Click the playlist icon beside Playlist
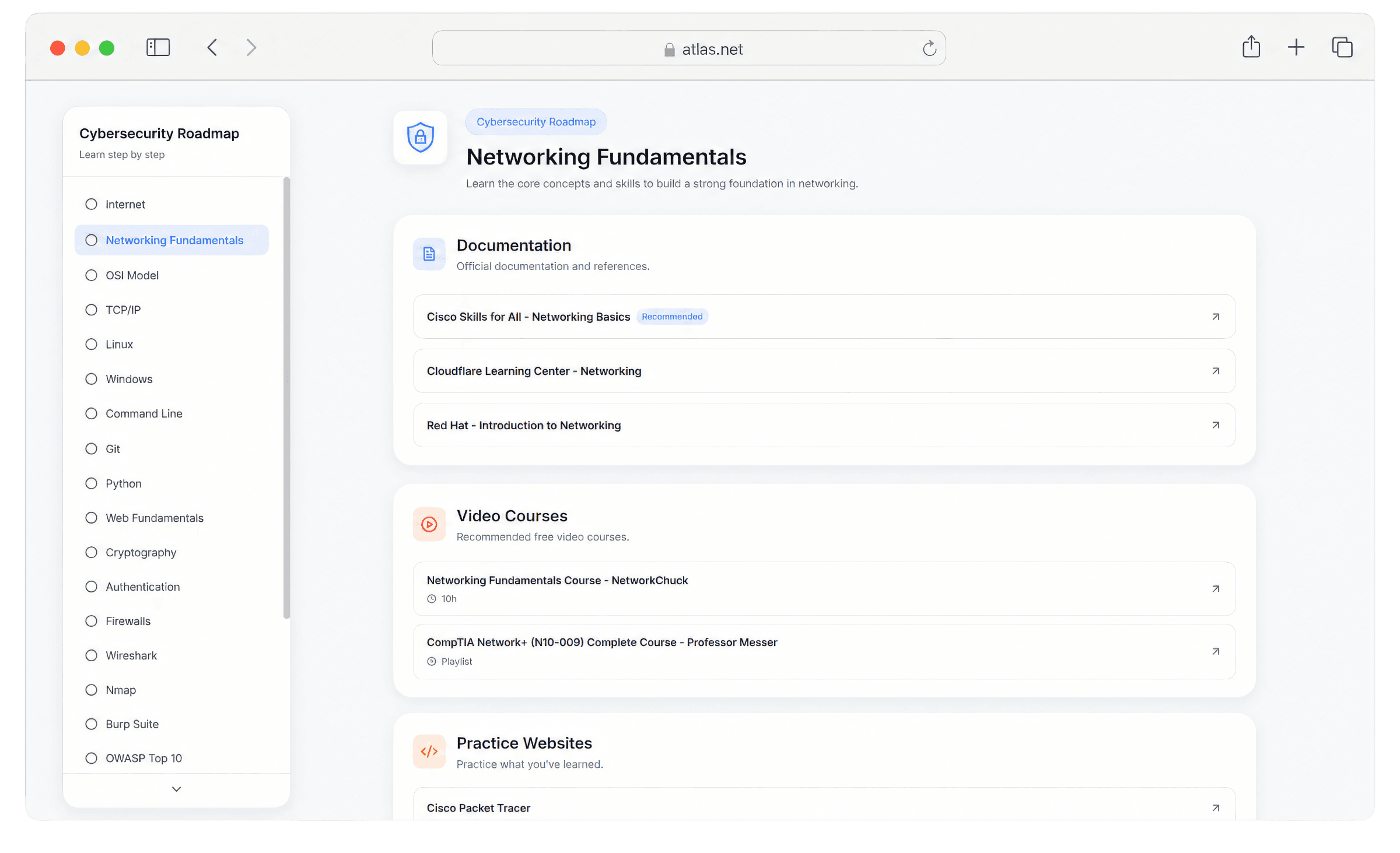The width and height of the screenshot is (1400, 853). coord(432,661)
